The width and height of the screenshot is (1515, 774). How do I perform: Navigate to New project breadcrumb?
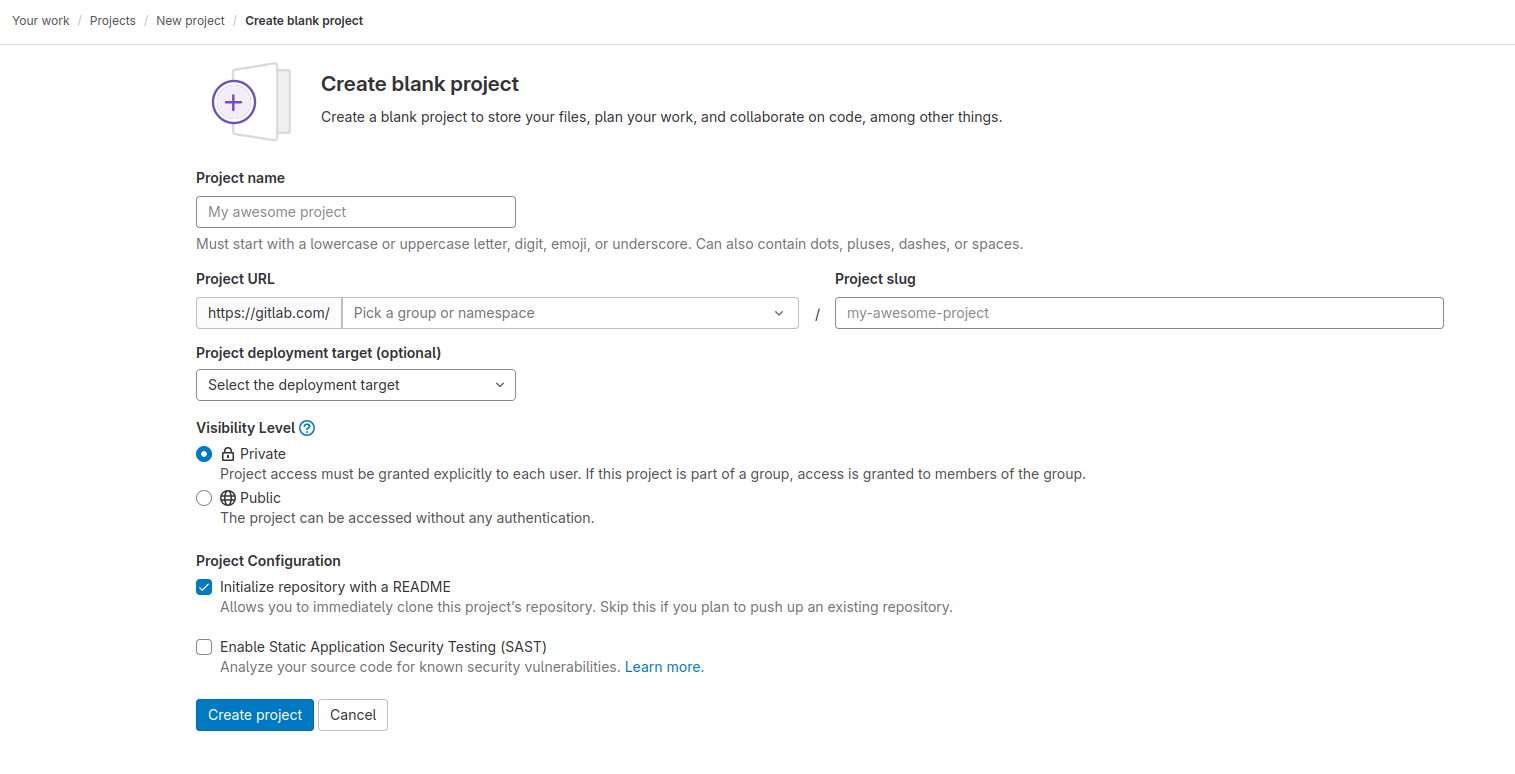point(190,20)
